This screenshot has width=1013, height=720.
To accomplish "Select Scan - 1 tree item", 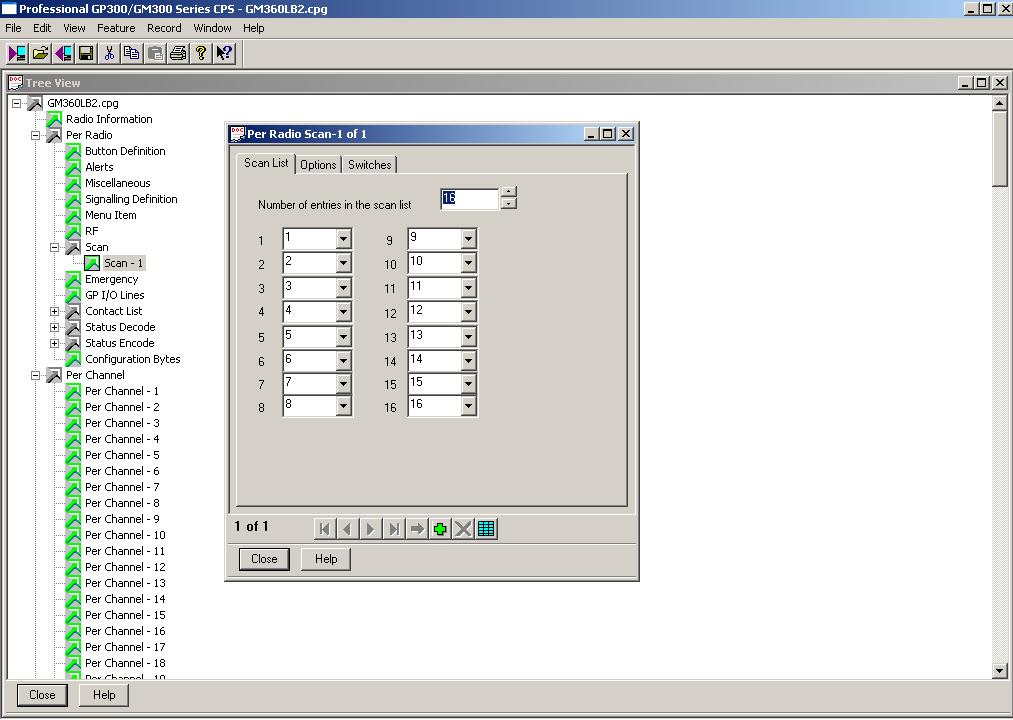I will click(x=123, y=263).
